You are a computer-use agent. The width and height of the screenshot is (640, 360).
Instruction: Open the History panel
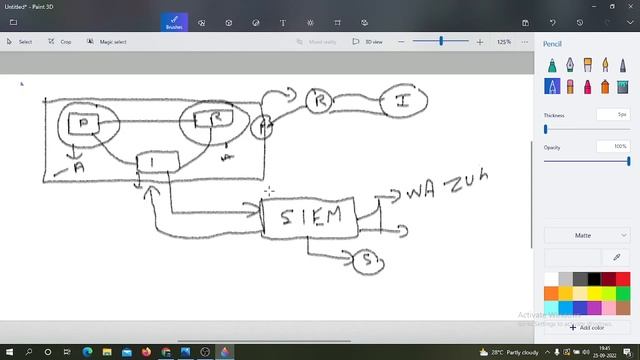coord(580,23)
